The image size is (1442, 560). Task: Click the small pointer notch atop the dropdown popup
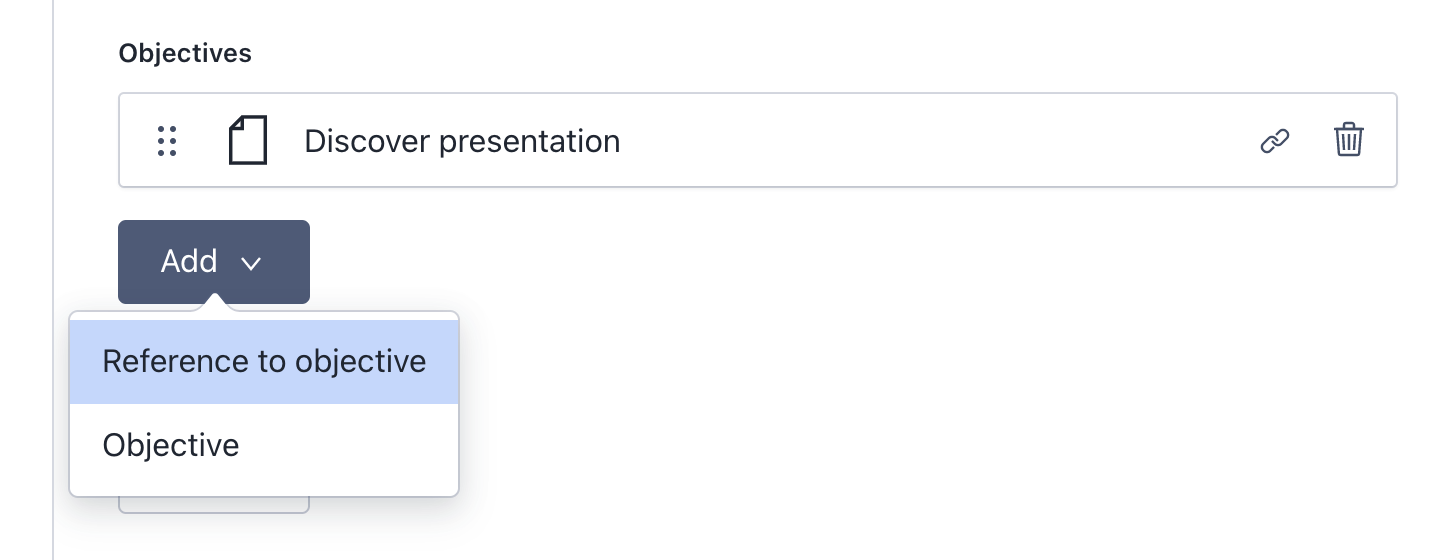tap(214, 303)
